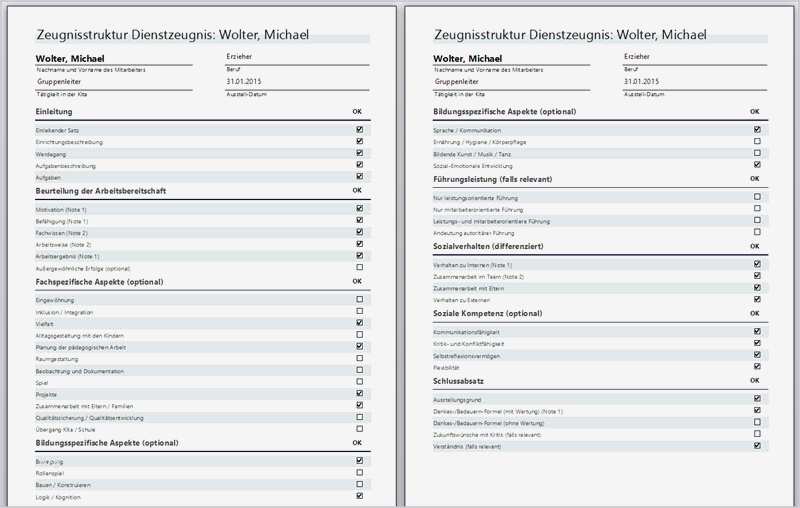
Task: Uncheck the Vielfalt checkbox
Action: click(x=360, y=323)
